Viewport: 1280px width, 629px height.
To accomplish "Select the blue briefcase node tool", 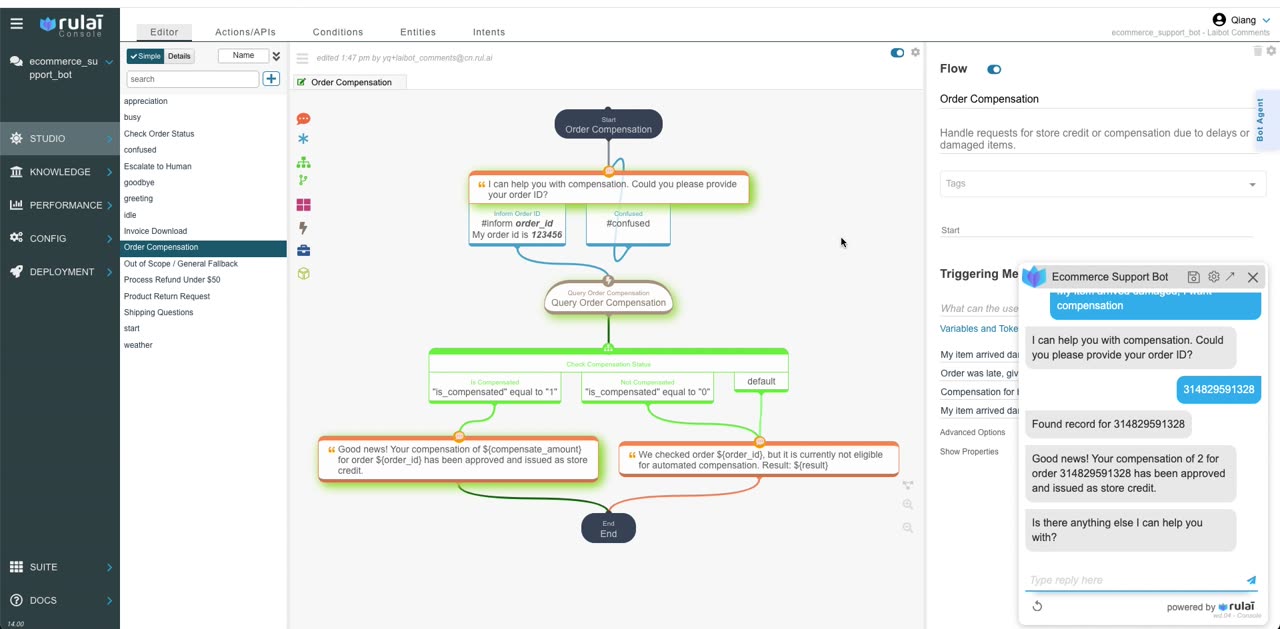I will click(303, 250).
